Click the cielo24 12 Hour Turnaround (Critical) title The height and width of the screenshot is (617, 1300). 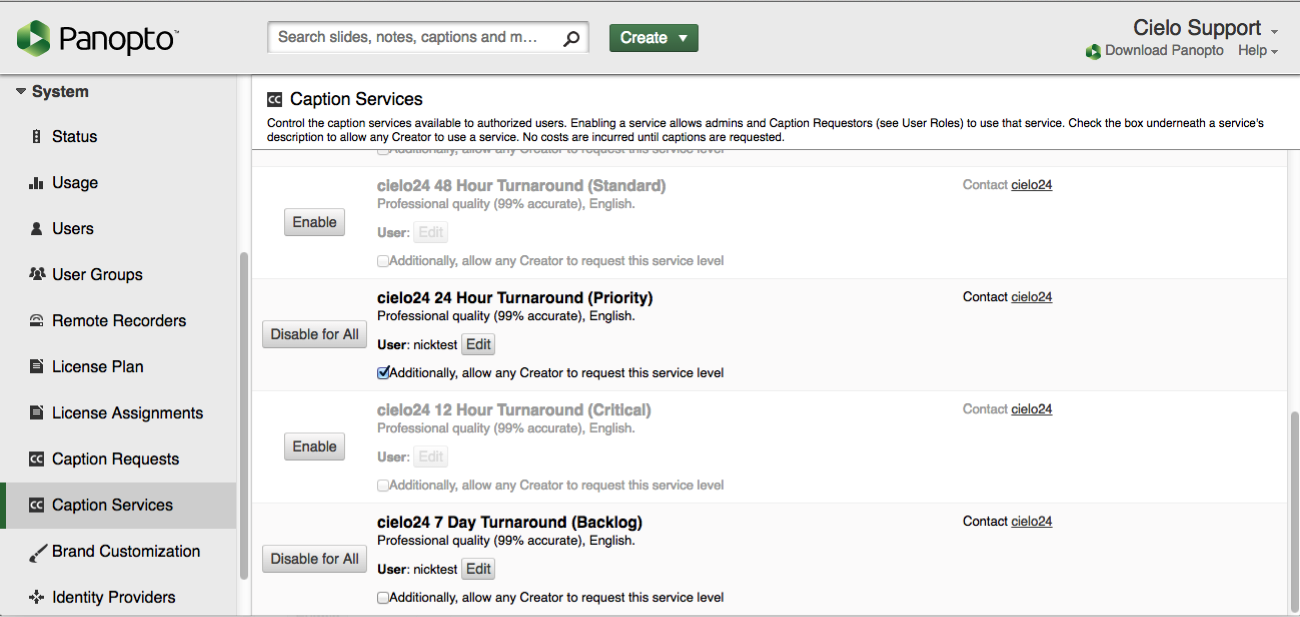pyautogui.click(x=514, y=410)
